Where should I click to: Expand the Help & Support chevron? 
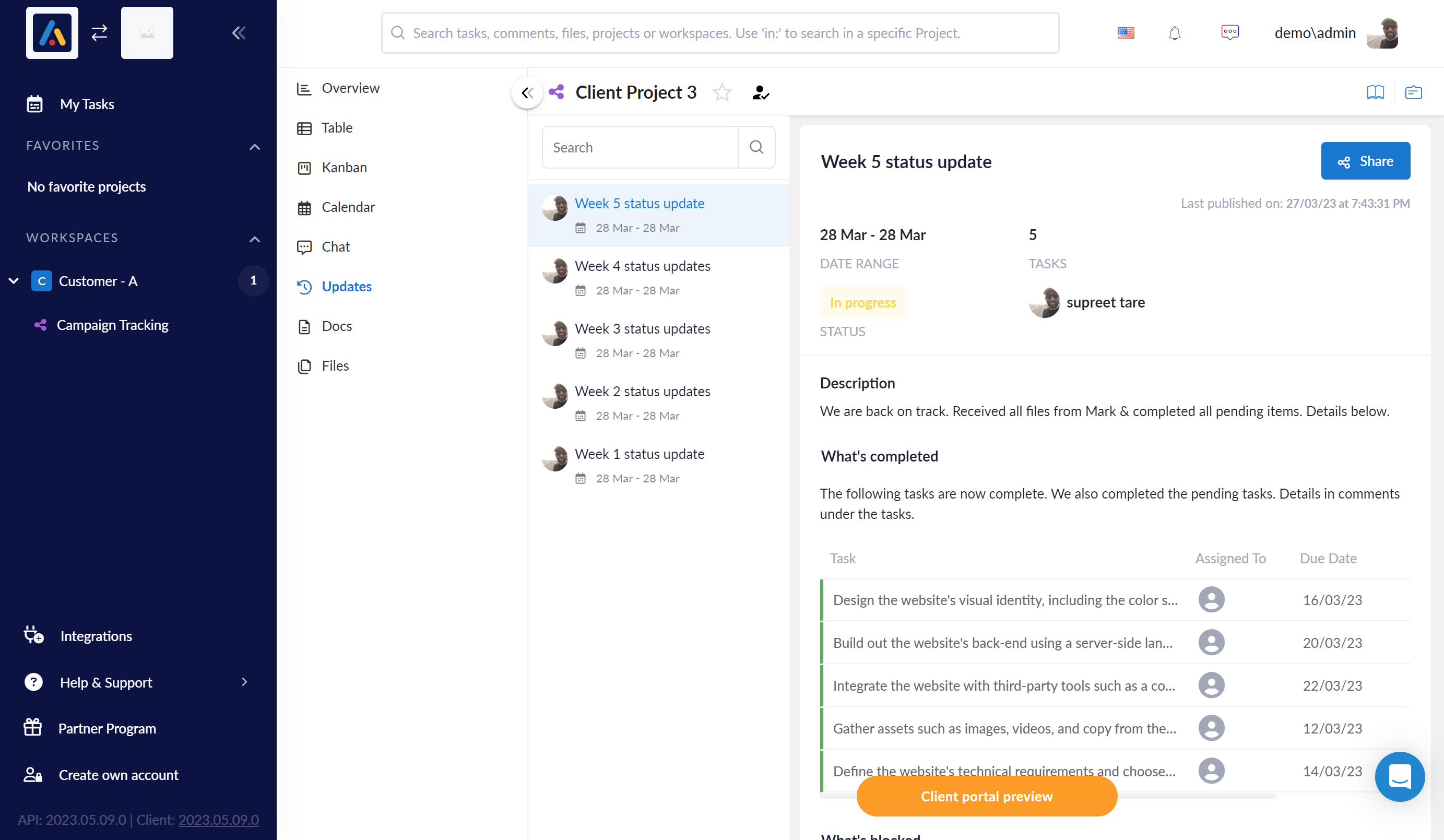(245, 682)
